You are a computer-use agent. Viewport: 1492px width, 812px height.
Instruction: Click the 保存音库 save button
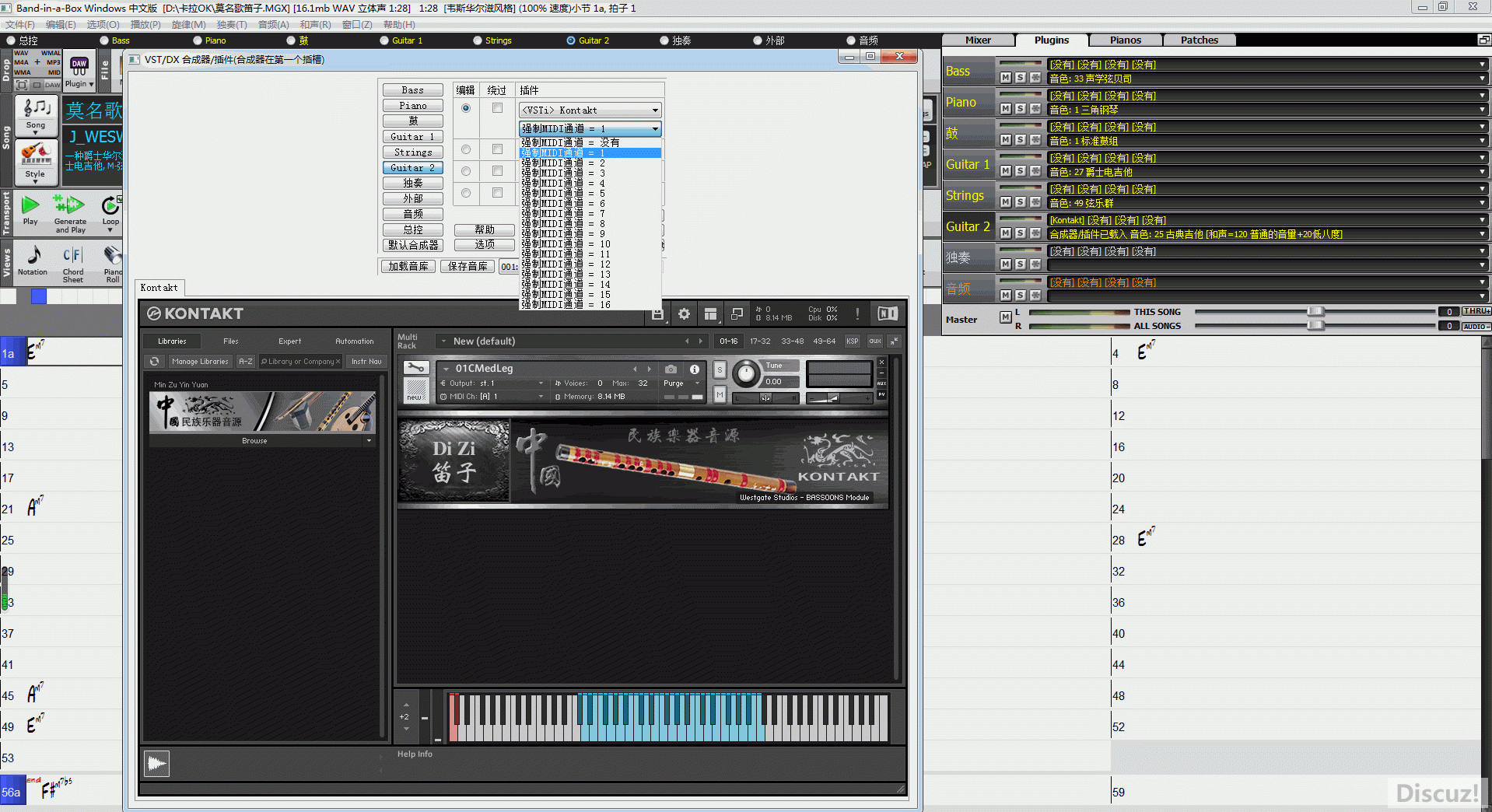468,267
